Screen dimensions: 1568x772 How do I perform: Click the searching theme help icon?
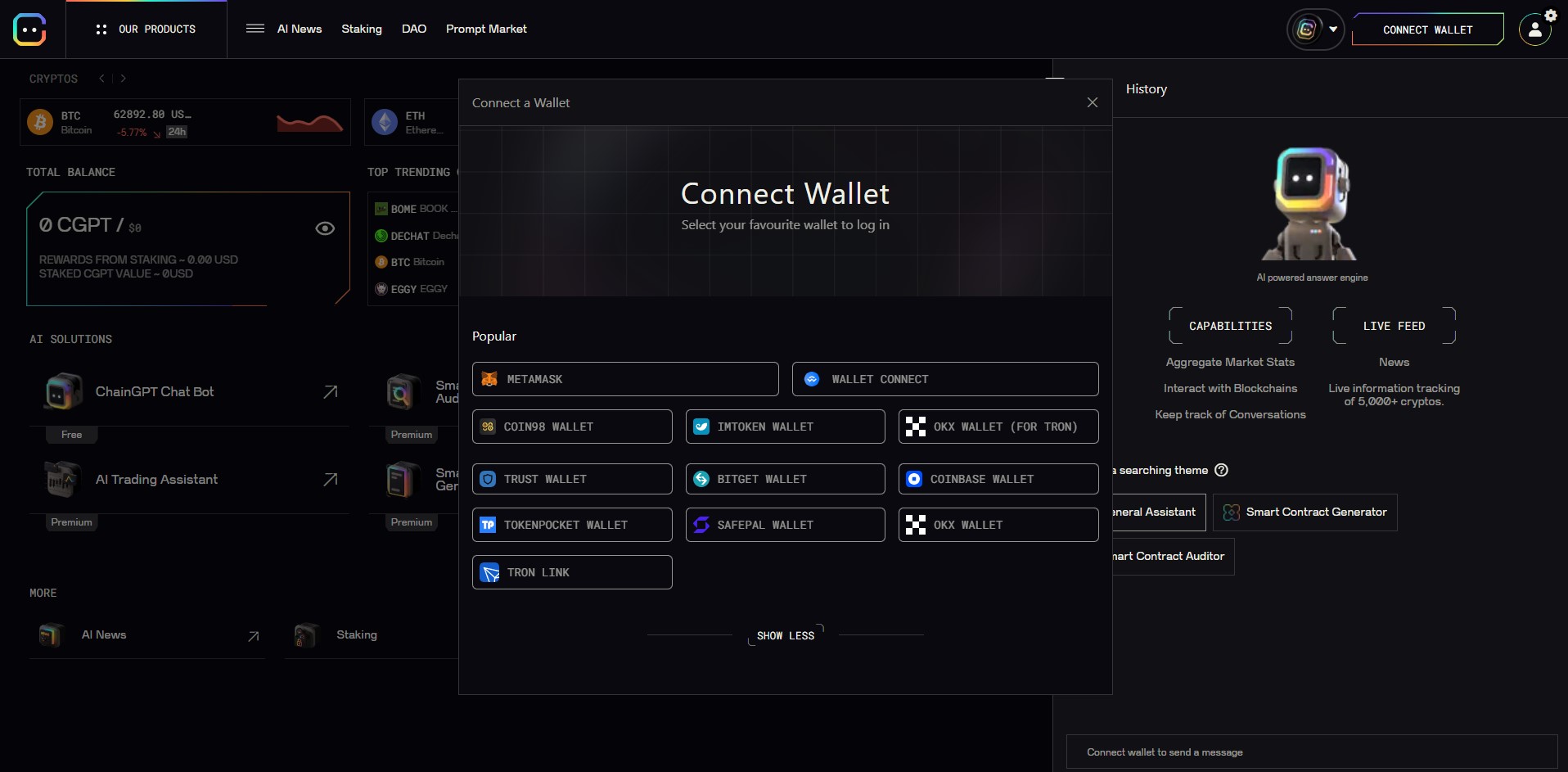[1222, 470]
